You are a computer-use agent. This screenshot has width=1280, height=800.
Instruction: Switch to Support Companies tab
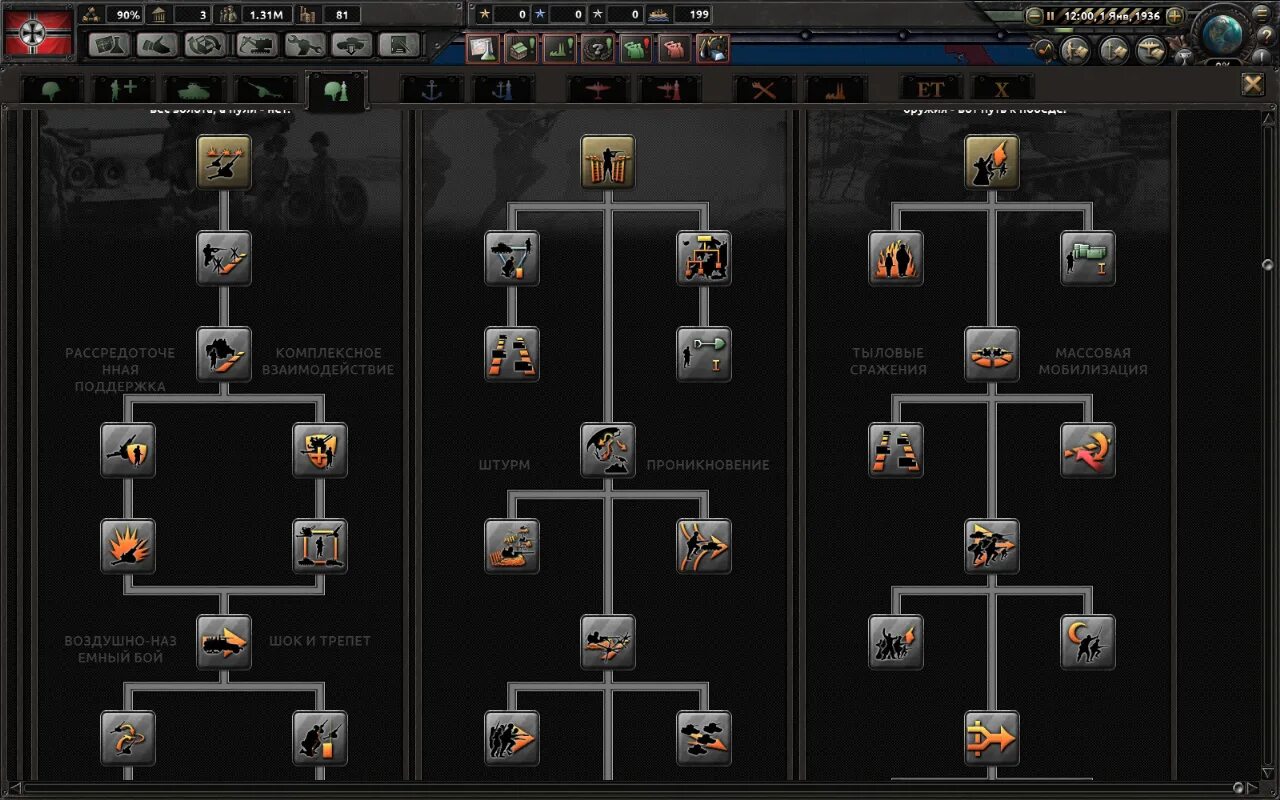[x=123, y=89]
